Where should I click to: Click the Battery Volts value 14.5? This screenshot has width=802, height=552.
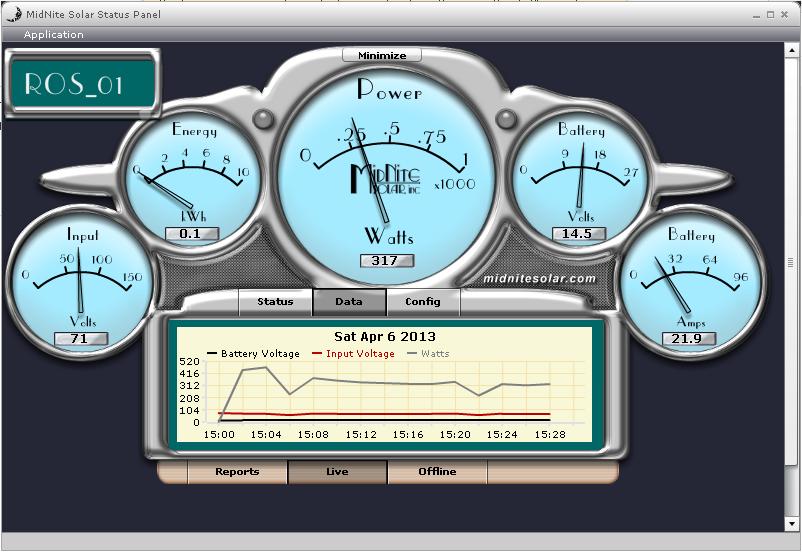tap(578, 234)
